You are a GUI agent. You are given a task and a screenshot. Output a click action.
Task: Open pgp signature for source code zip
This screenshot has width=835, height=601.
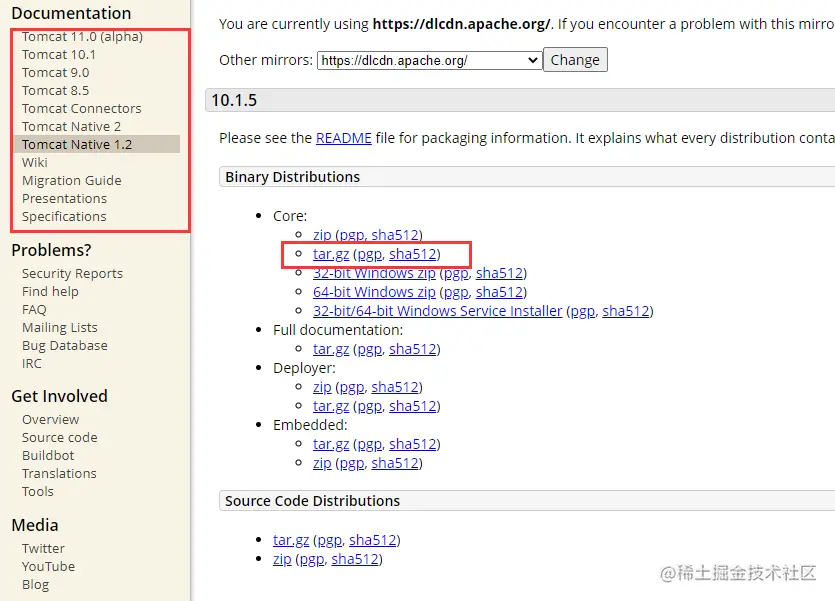tap(312, 559)
